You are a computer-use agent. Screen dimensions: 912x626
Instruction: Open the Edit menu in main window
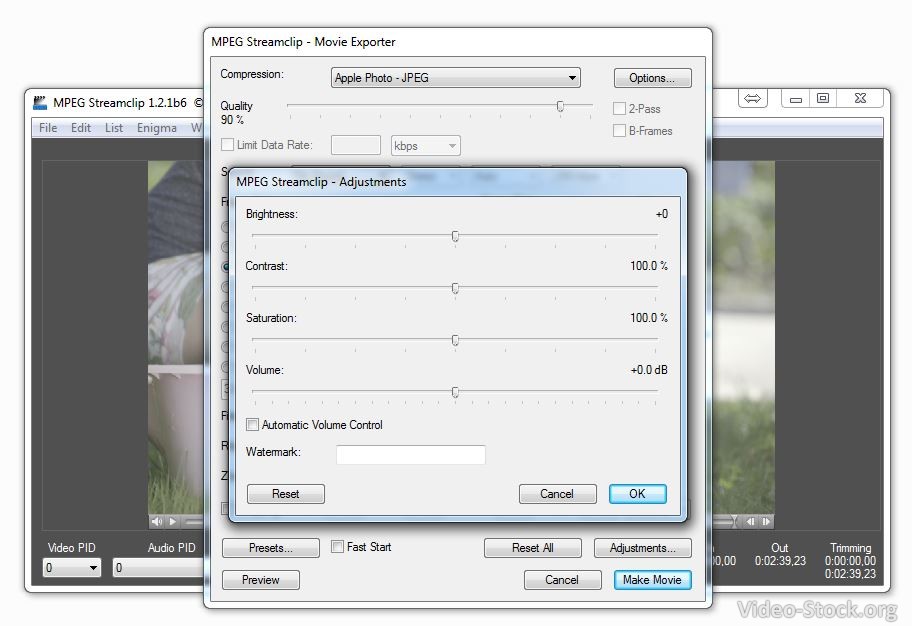tap(81, 128)
